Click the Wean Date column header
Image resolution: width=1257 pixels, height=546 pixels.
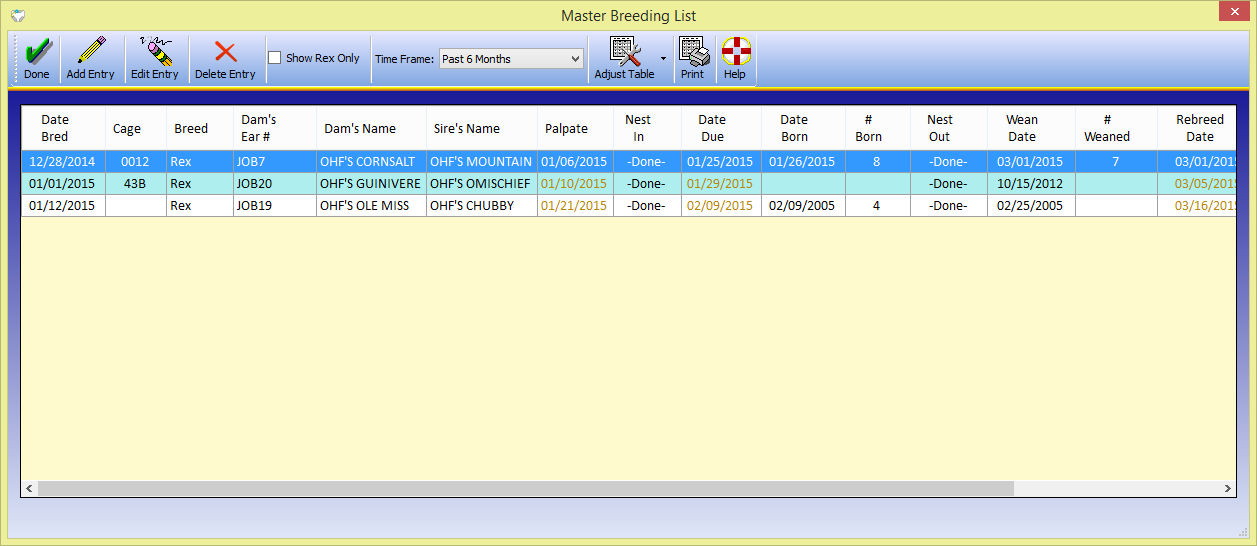click(x=1021, y=128)
